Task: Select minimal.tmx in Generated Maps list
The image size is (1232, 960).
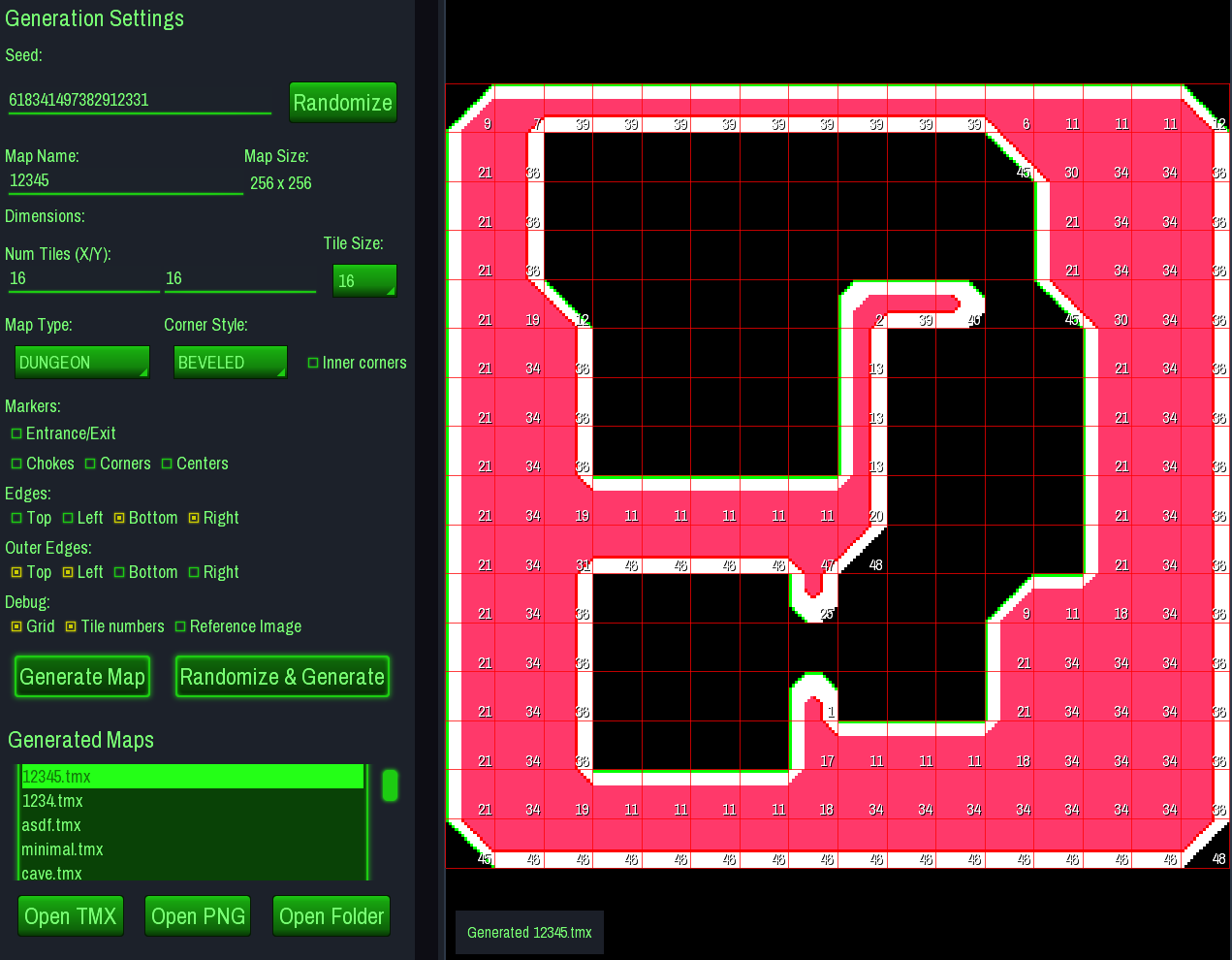Action: click(192, 849)
